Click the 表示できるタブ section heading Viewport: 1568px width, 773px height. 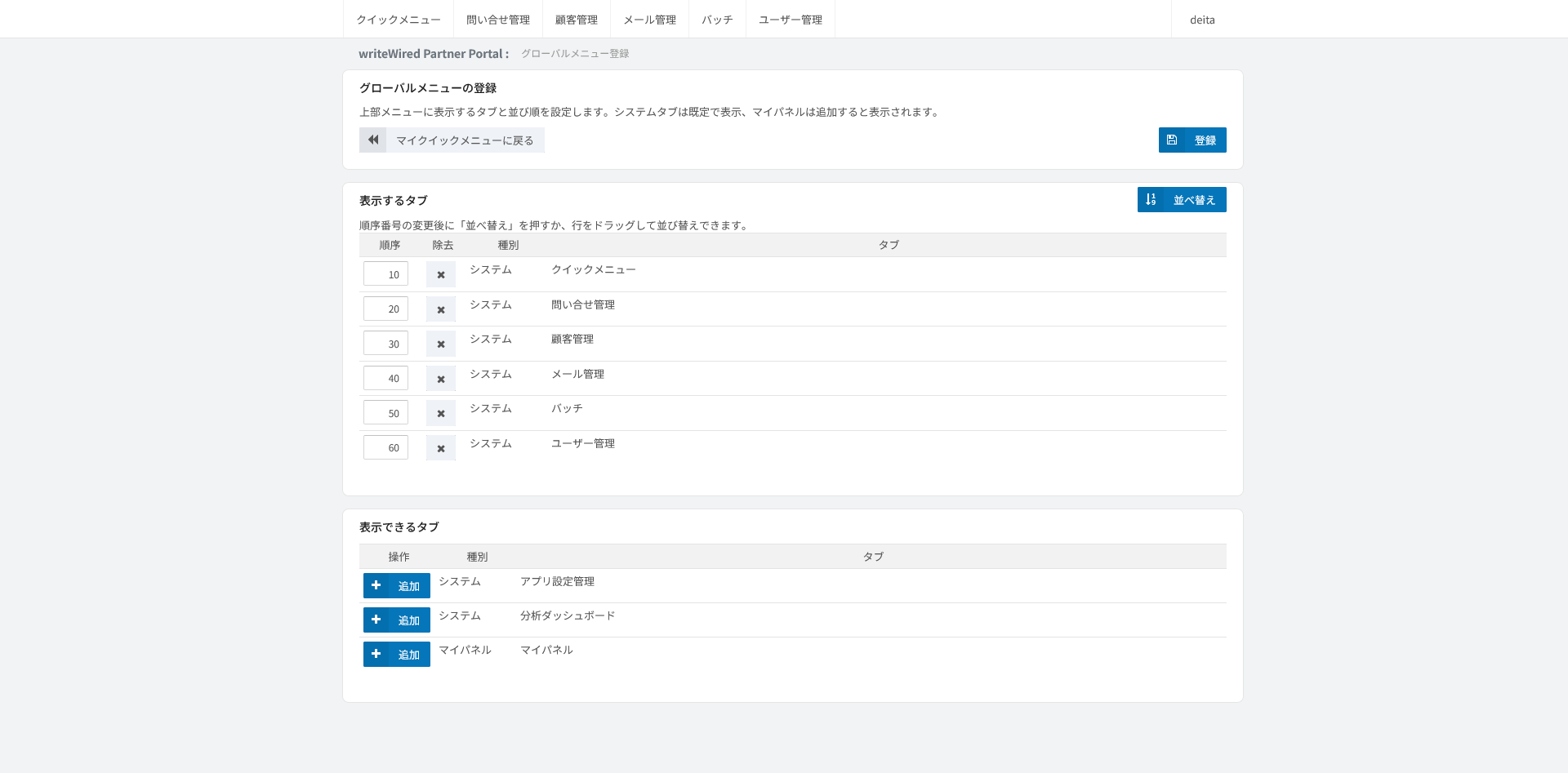pyautogui.click(x=399, y=527)
